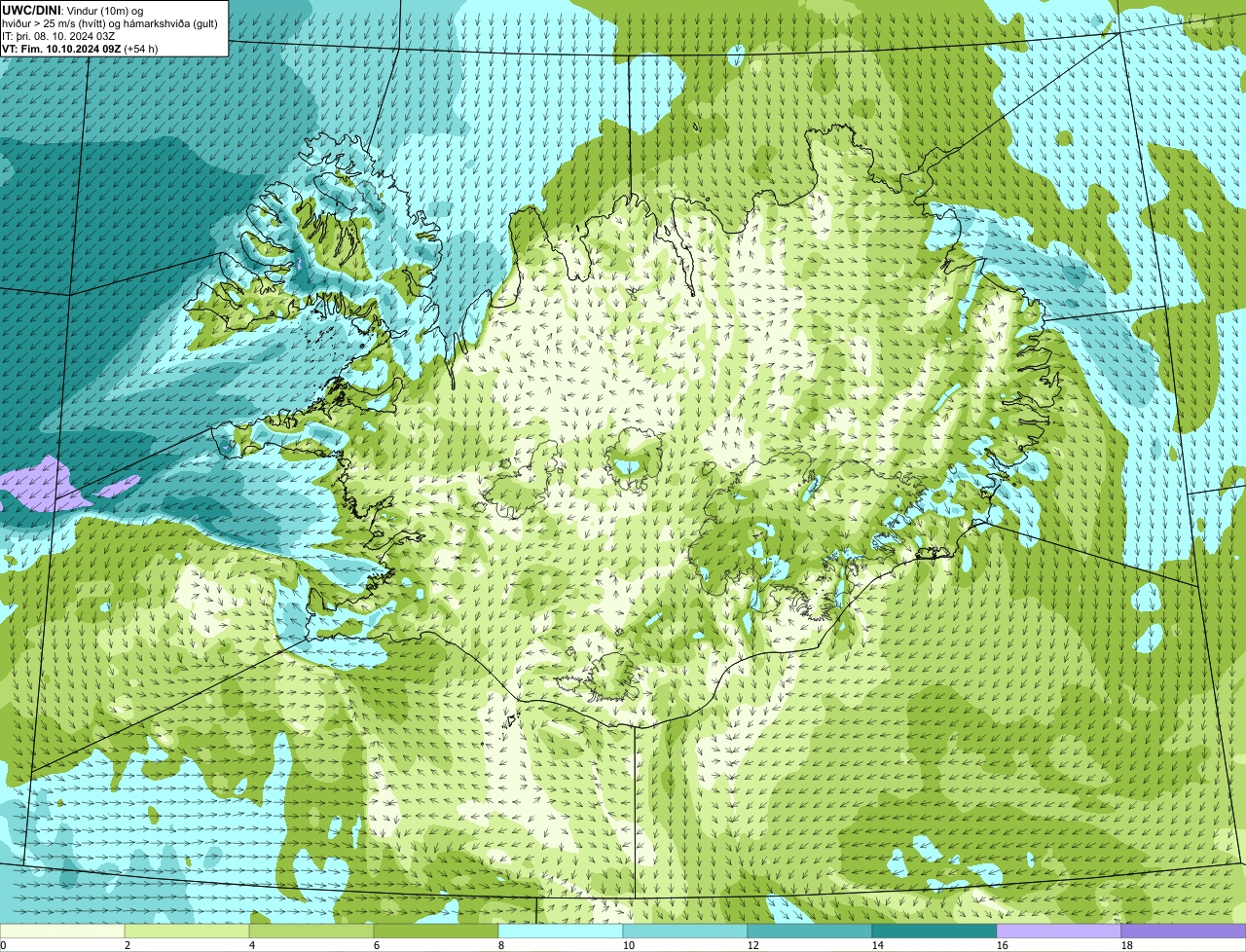Click the purple legend segment above 18
This screenshot has height=952, width=1246.
(x=1184, y=932)
